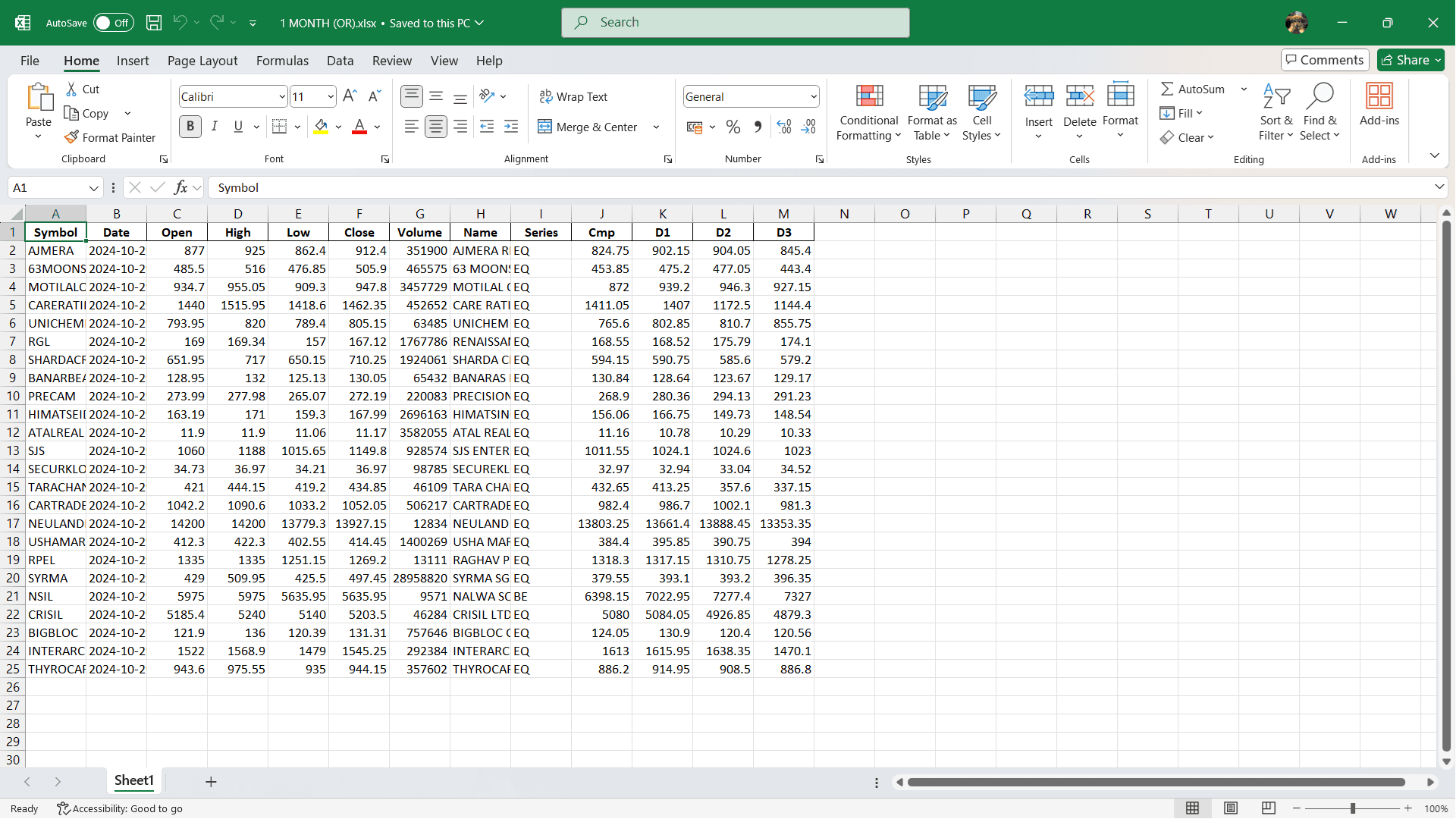This screenshot has width=1456, height=819.
Task: Click the Share button
Action: [x=1409, y=60]
